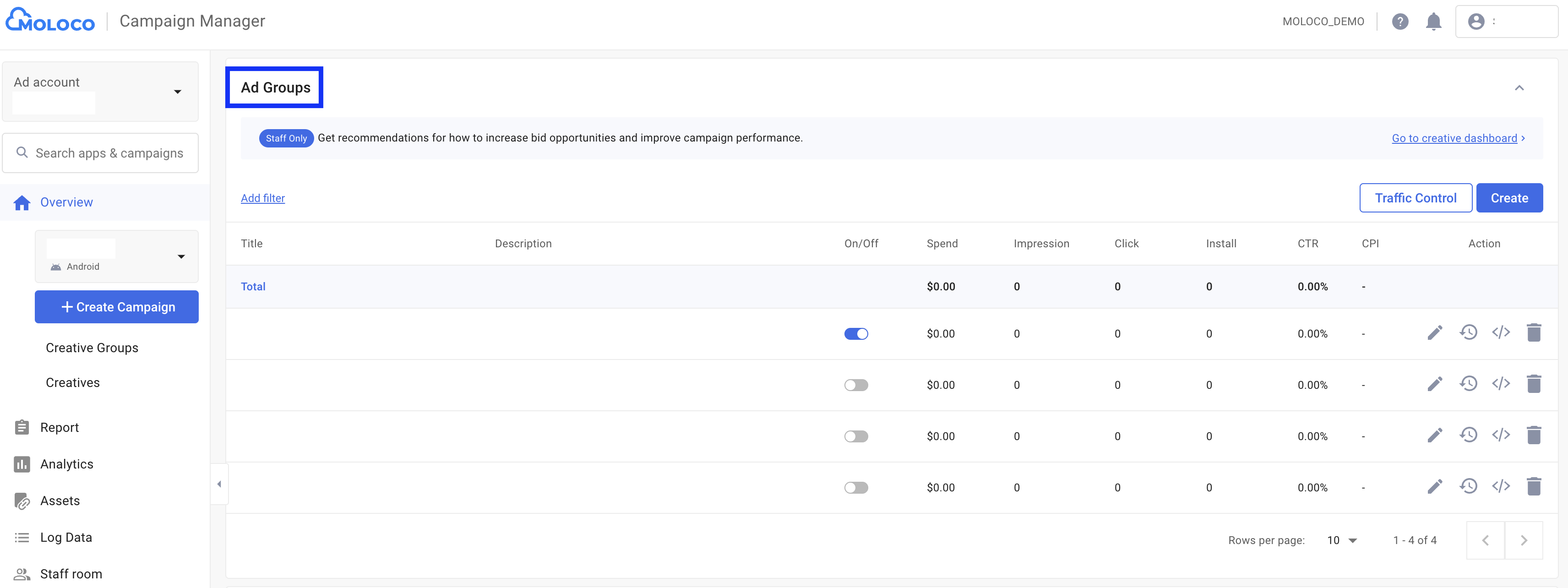Open Rows per page dropdown

1342,540
